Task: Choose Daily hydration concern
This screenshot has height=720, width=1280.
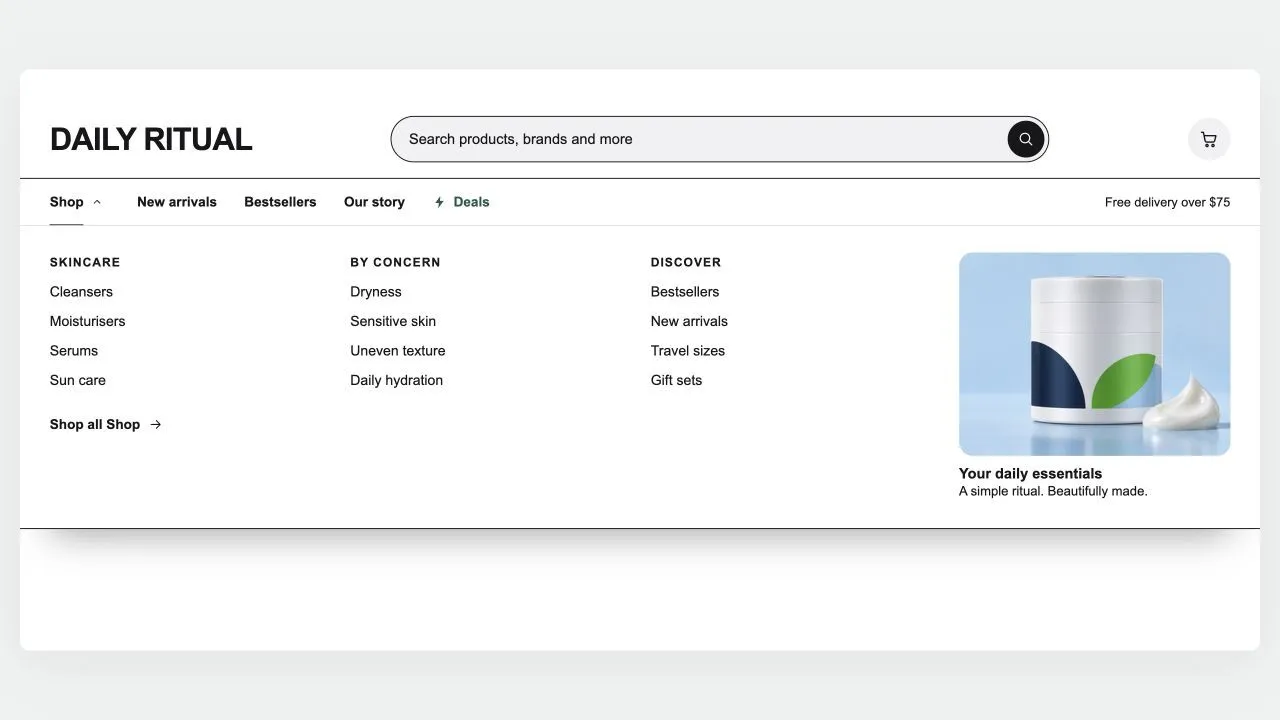Action: (397, 380)
